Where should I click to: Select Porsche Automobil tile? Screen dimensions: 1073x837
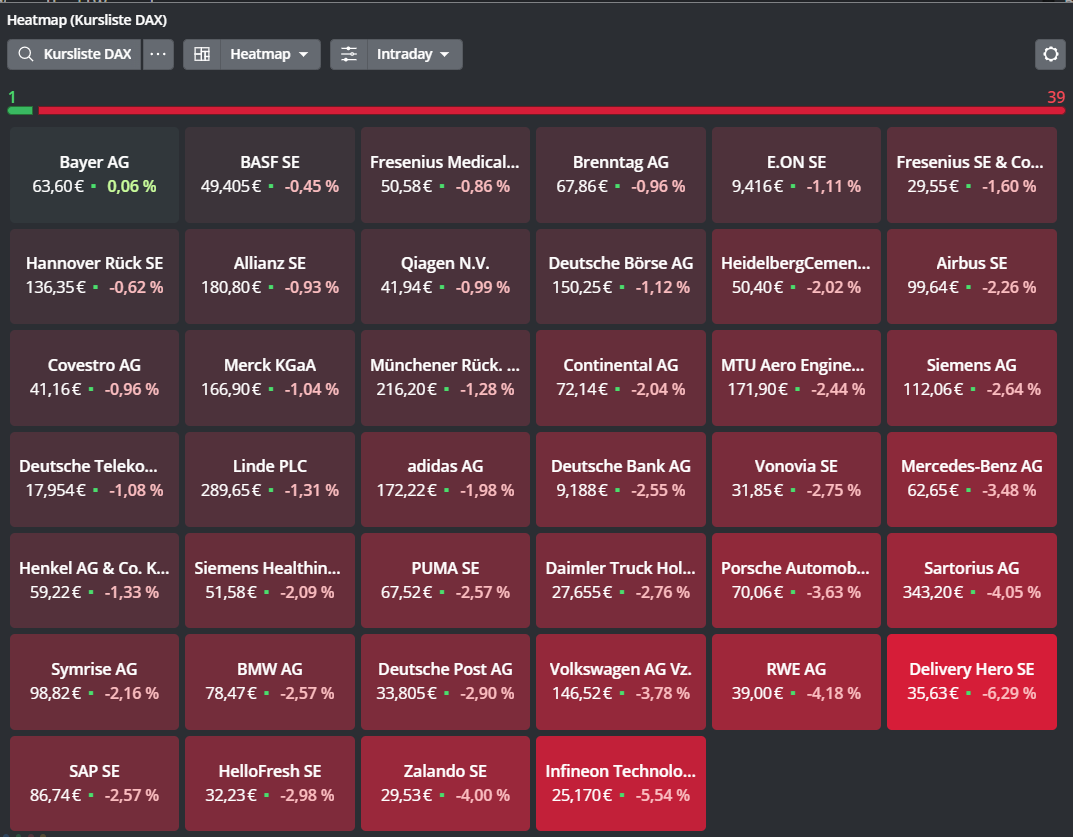(x=797, y=581)
